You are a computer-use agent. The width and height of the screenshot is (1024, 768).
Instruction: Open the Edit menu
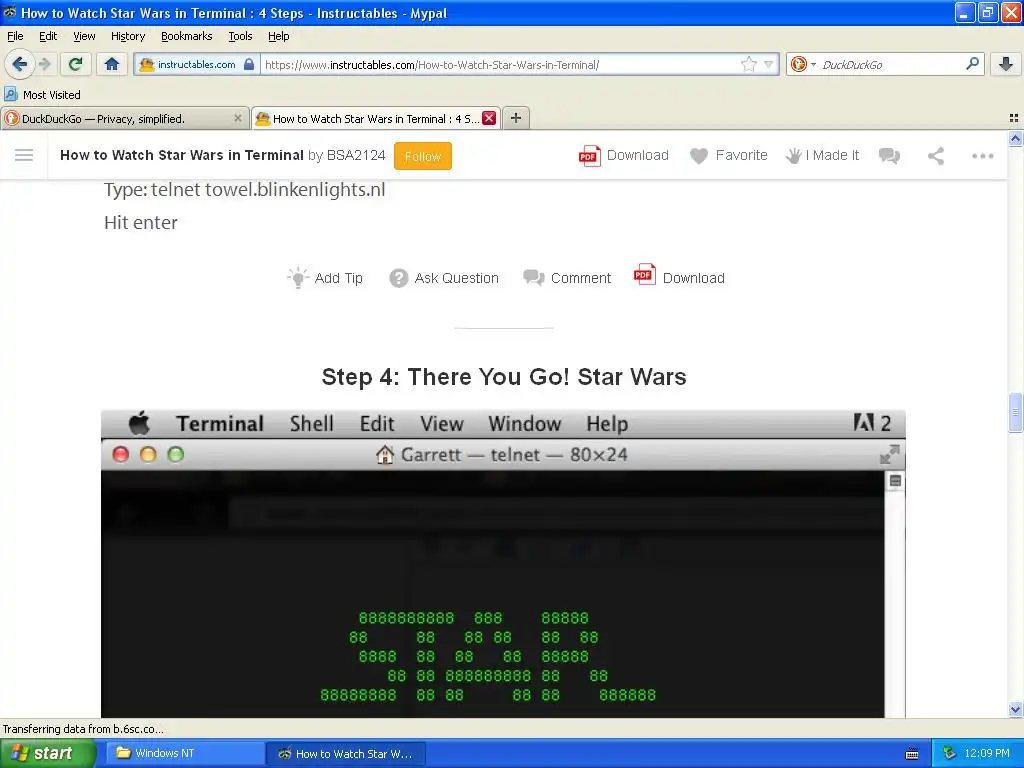[48, 36]
